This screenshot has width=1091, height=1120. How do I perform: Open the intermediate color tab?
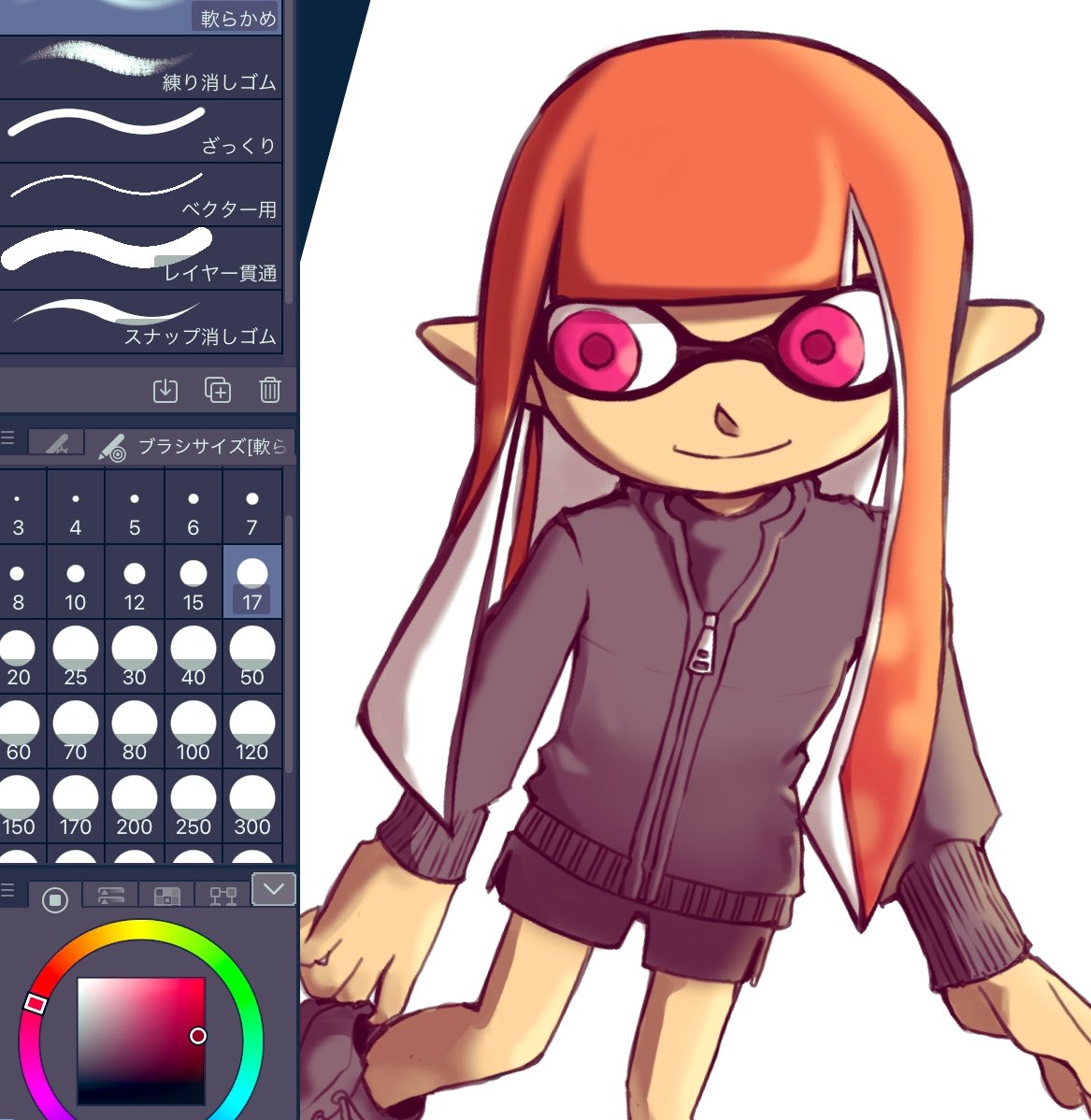tap(223, 895)
